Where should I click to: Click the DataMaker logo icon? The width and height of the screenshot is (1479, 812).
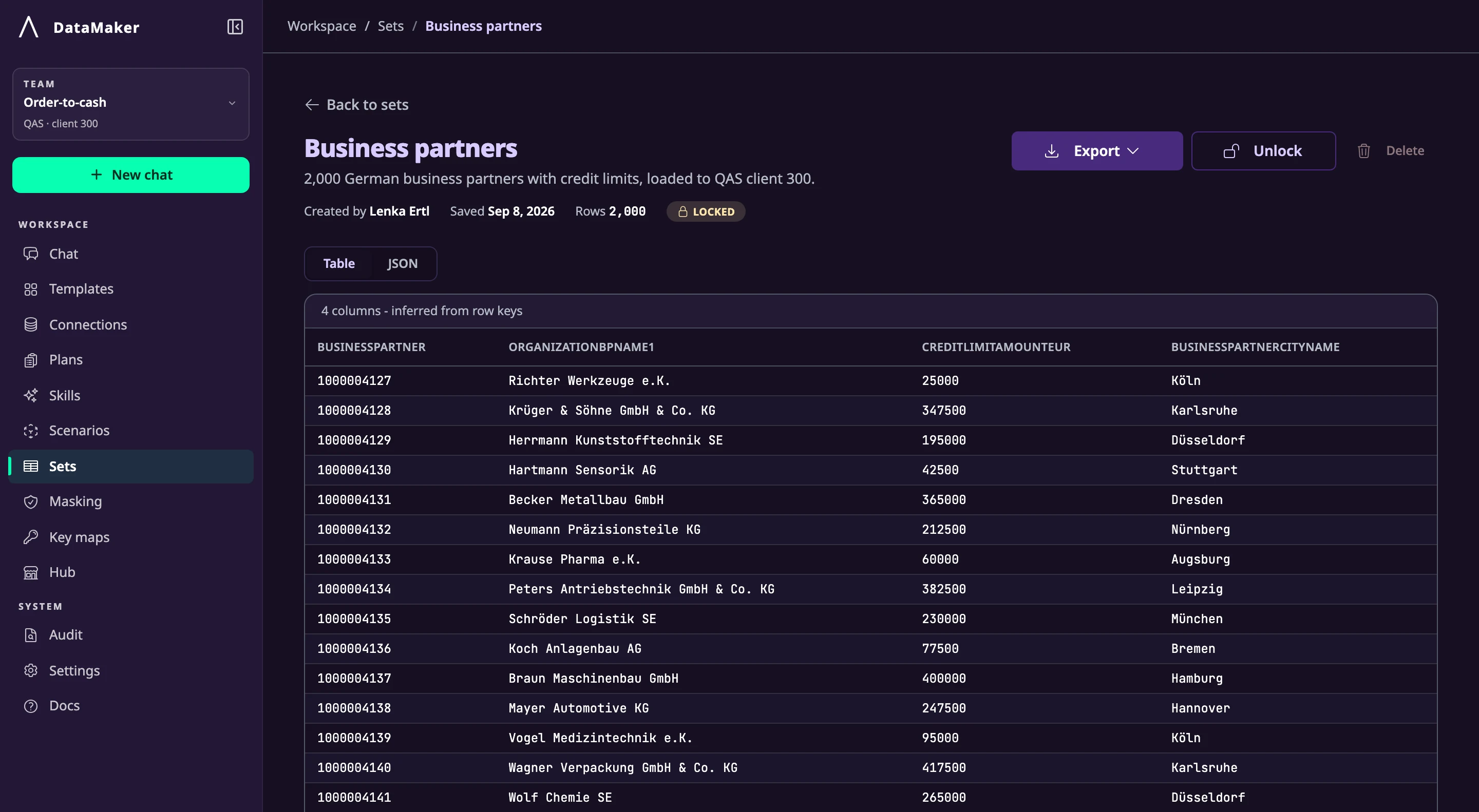29,27
